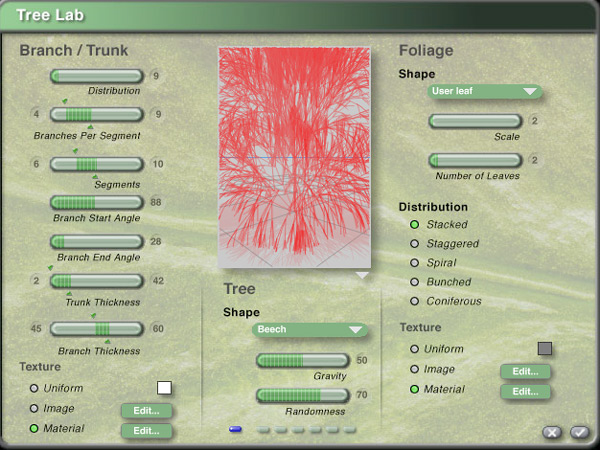600x450 pixels.
Task: Confirm settings with the checkmark button
Action: coord(579,432)
